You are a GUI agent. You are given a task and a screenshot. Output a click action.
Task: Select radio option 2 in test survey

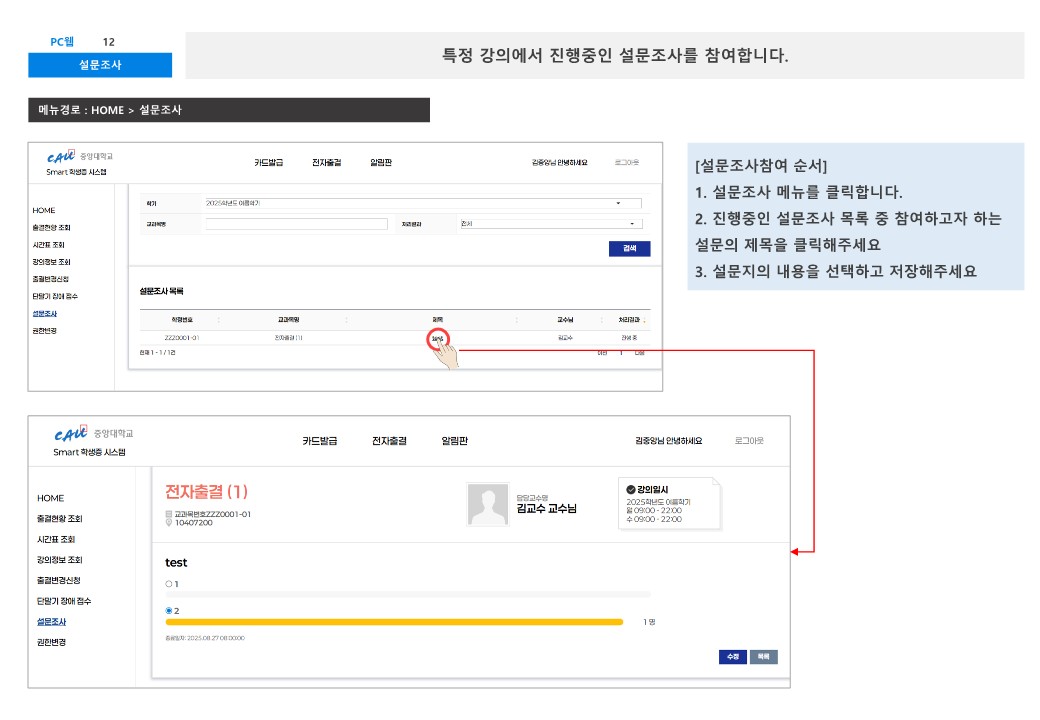[x=168, y=611]
